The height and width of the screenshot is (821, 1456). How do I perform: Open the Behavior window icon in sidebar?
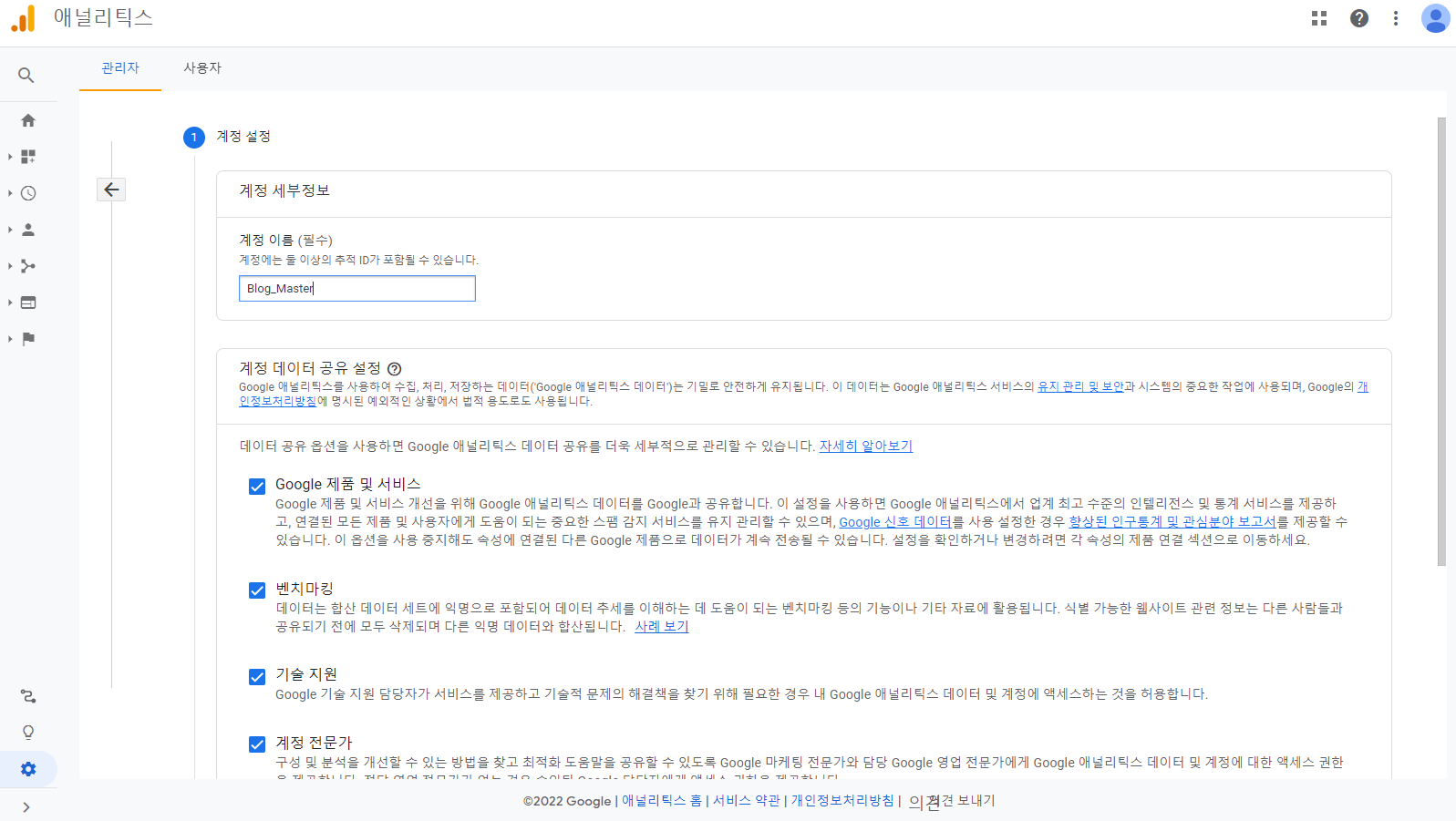click(x=28, y=303)
